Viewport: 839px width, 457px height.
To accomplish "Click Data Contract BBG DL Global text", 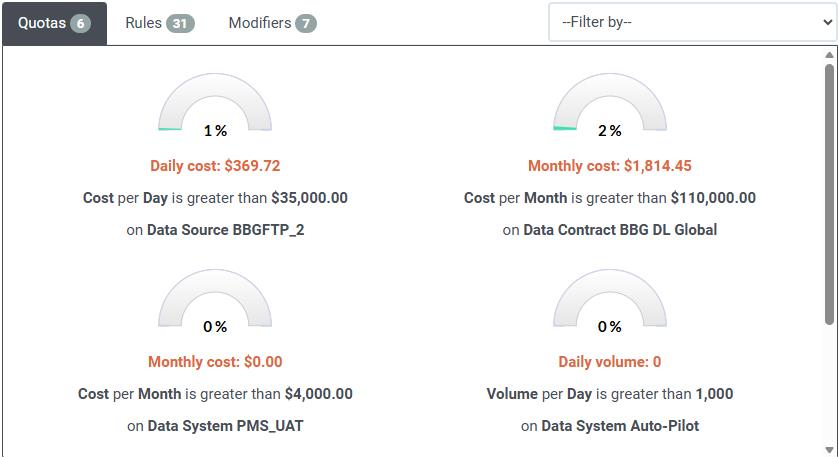I will tap(619, 230).
